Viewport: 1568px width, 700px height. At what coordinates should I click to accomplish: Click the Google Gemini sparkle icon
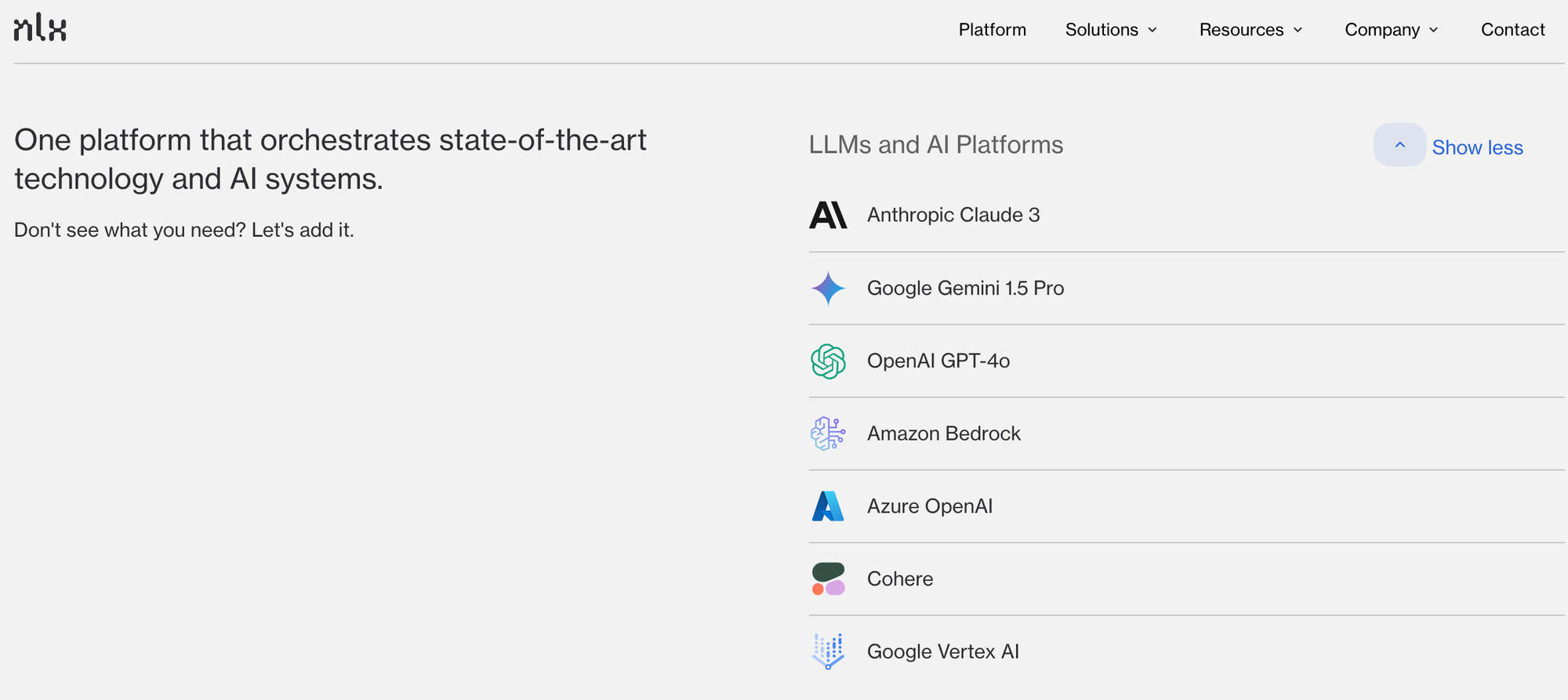point(828,288)
